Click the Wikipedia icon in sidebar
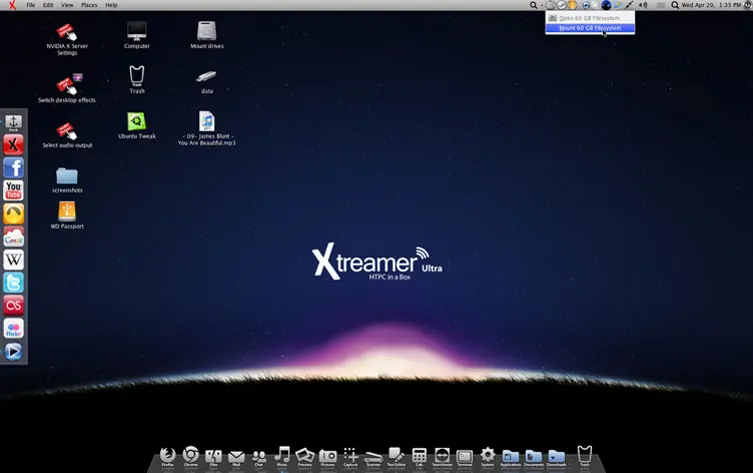 coord(13,260)
